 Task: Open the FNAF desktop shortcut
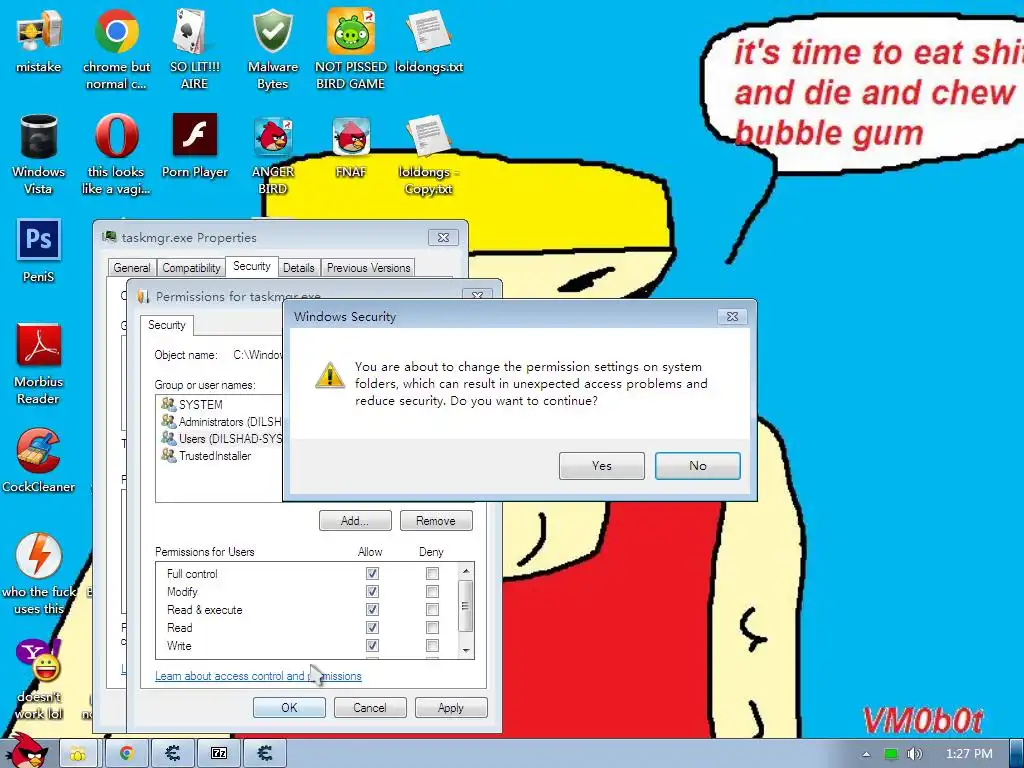pos(351,146)
